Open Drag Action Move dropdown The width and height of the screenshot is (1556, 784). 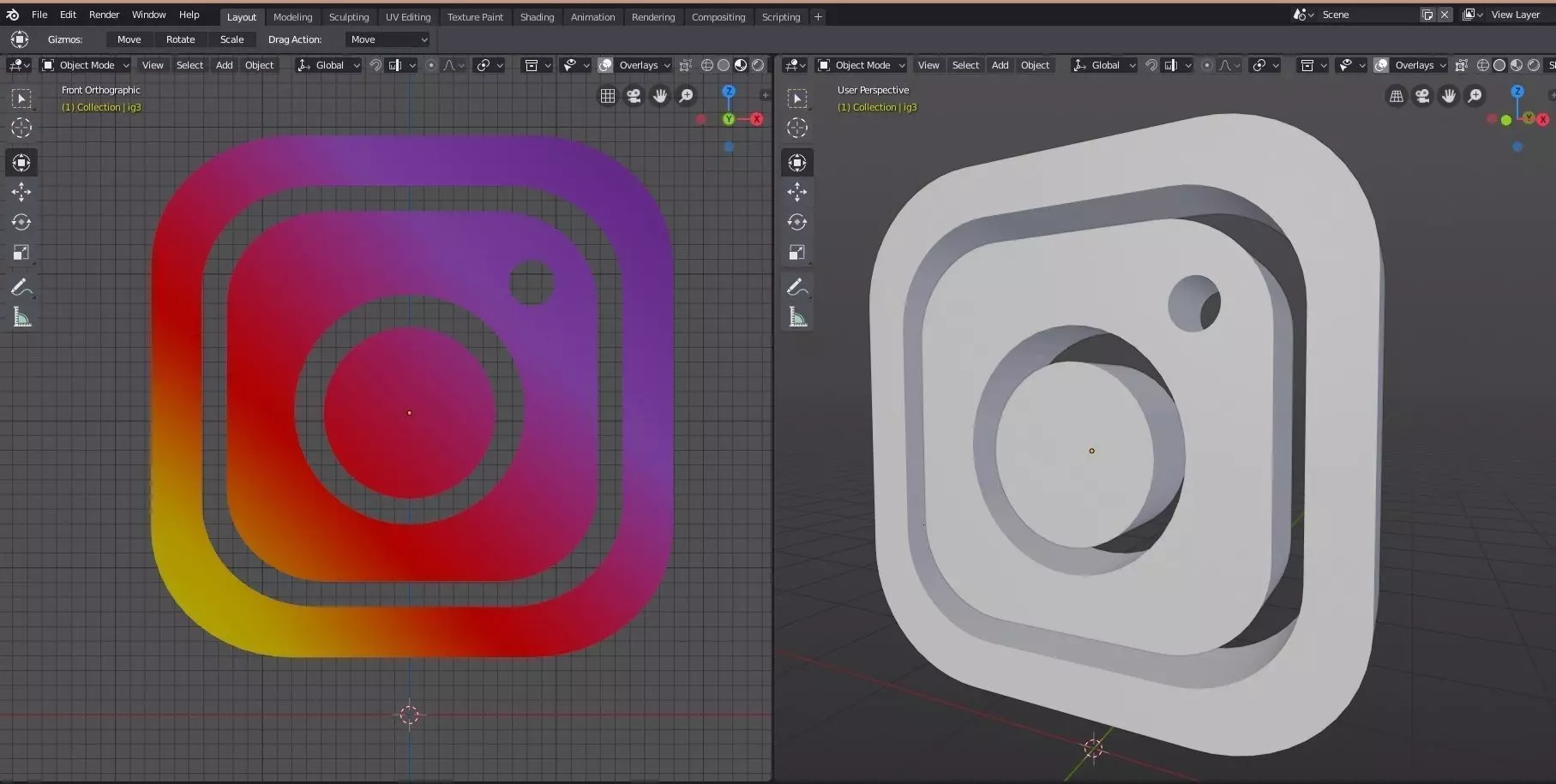click(x=387, y=39)
